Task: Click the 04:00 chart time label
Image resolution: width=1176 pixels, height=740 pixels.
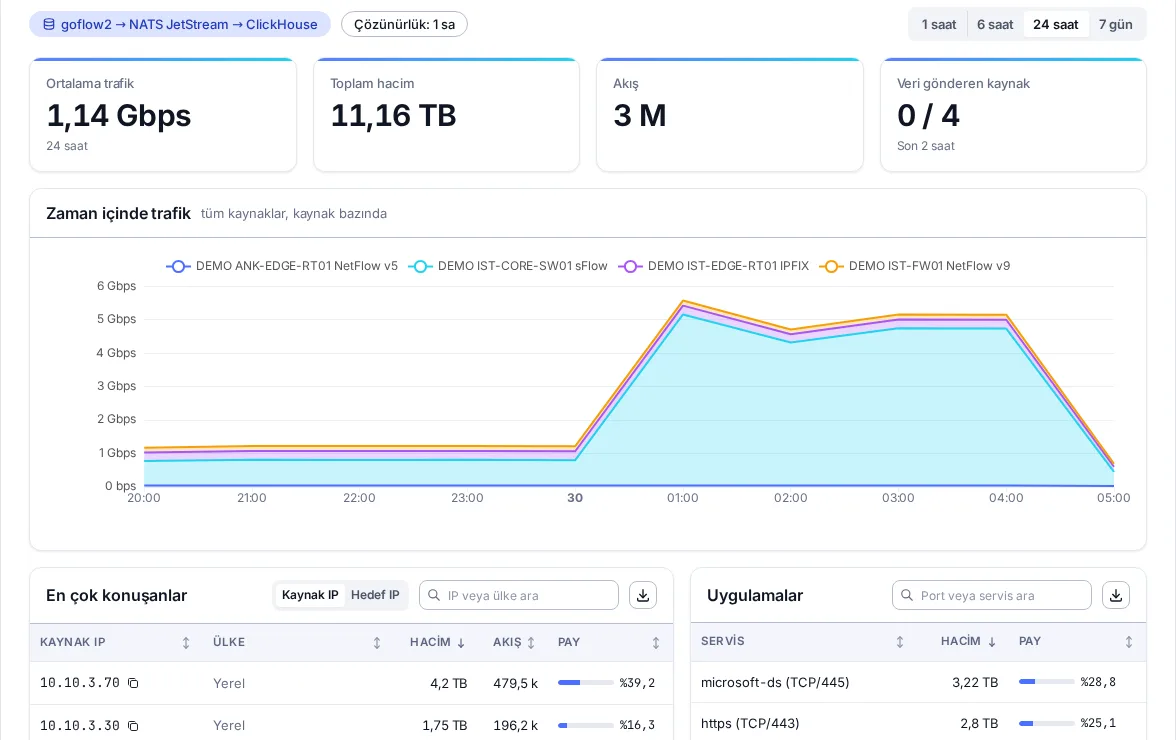Action: 1006,498
